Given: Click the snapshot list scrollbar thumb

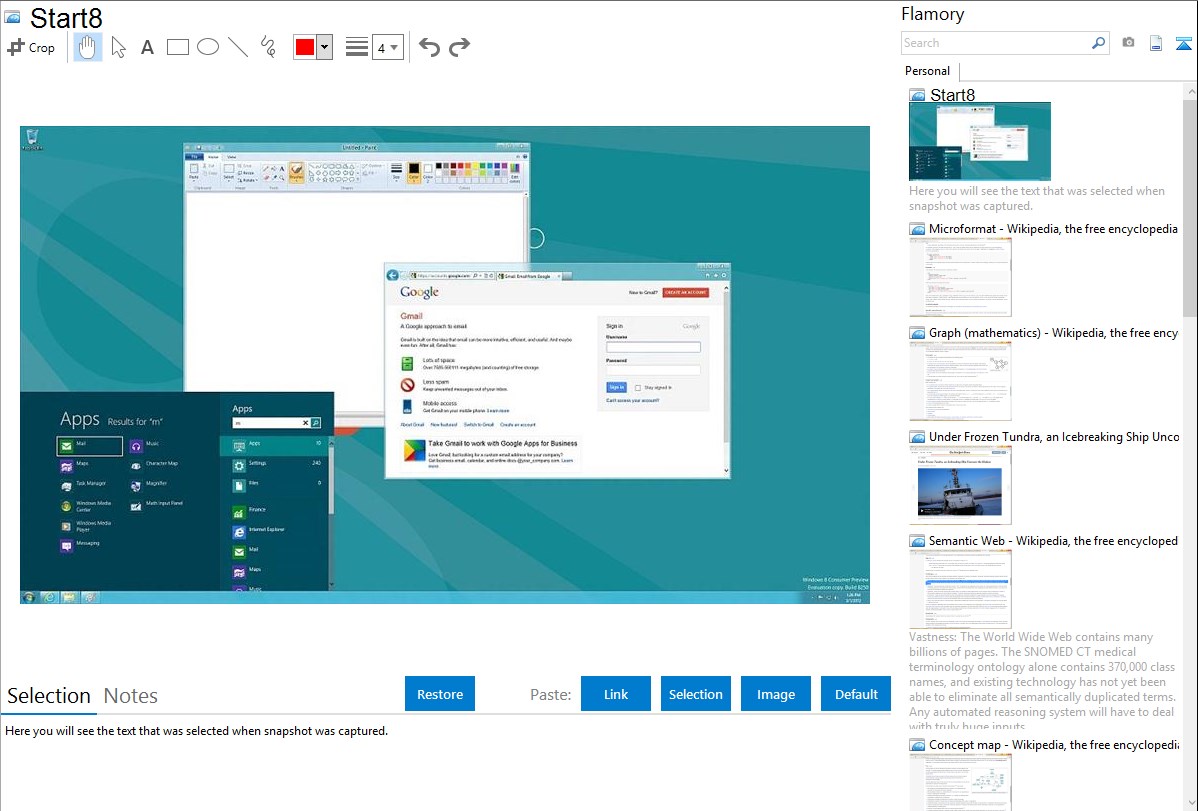Looking at the screenshot, I should coord(1190,208).
